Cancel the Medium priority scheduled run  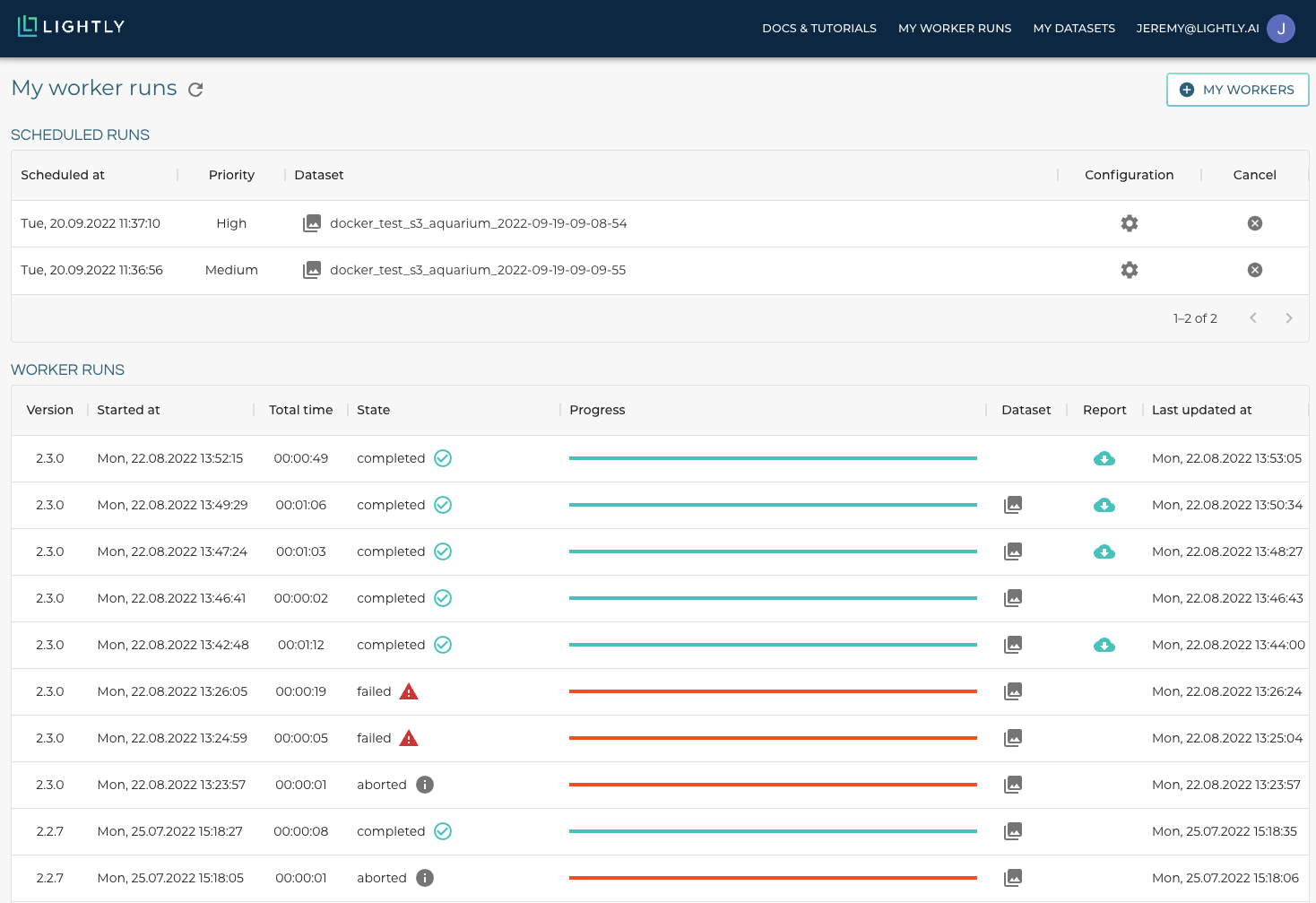click(x=1255, y=270)
